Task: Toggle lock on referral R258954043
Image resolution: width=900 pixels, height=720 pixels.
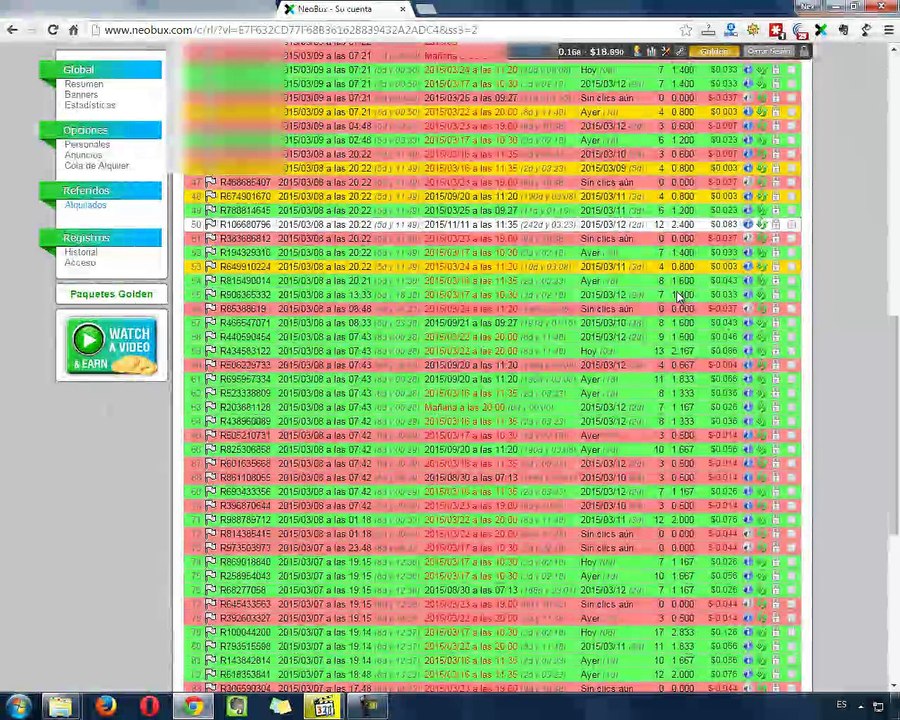Action: coord(776,576)
